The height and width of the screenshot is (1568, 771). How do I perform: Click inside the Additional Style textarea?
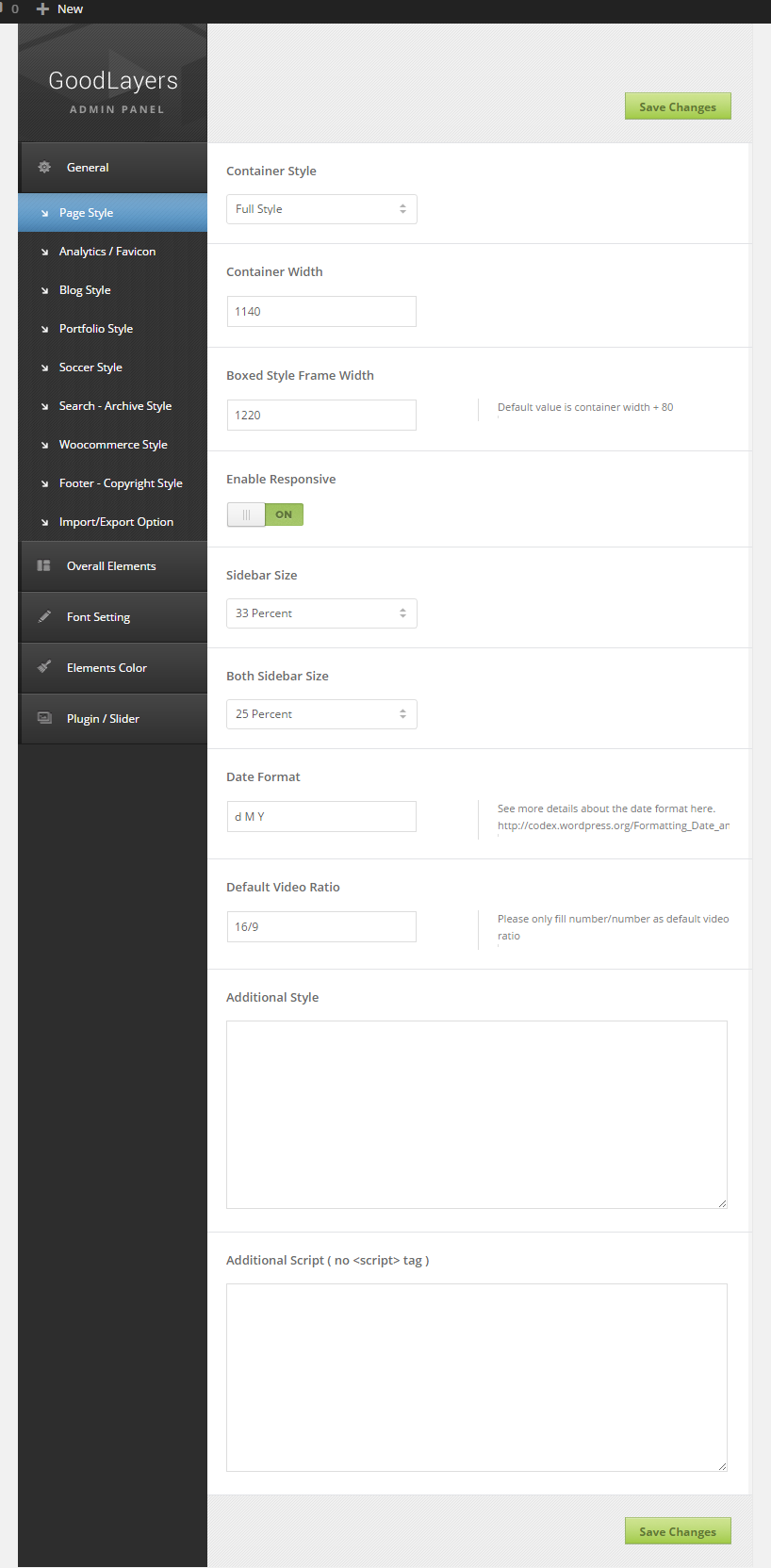pos(476,1114)
